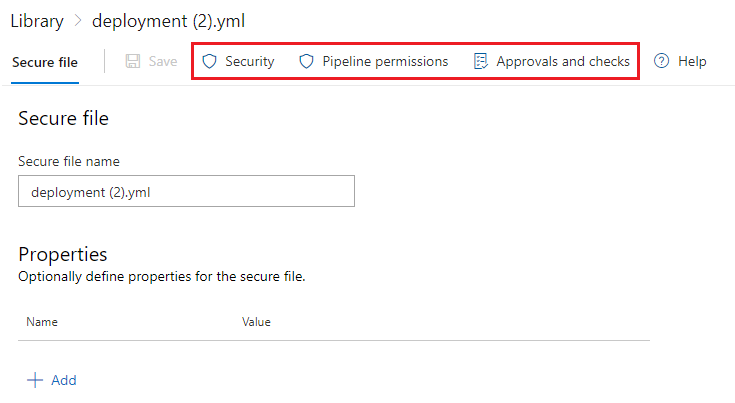Click the Help question mark icon
The height and width of the screenshot is (403, 735).
pos(661,62)
